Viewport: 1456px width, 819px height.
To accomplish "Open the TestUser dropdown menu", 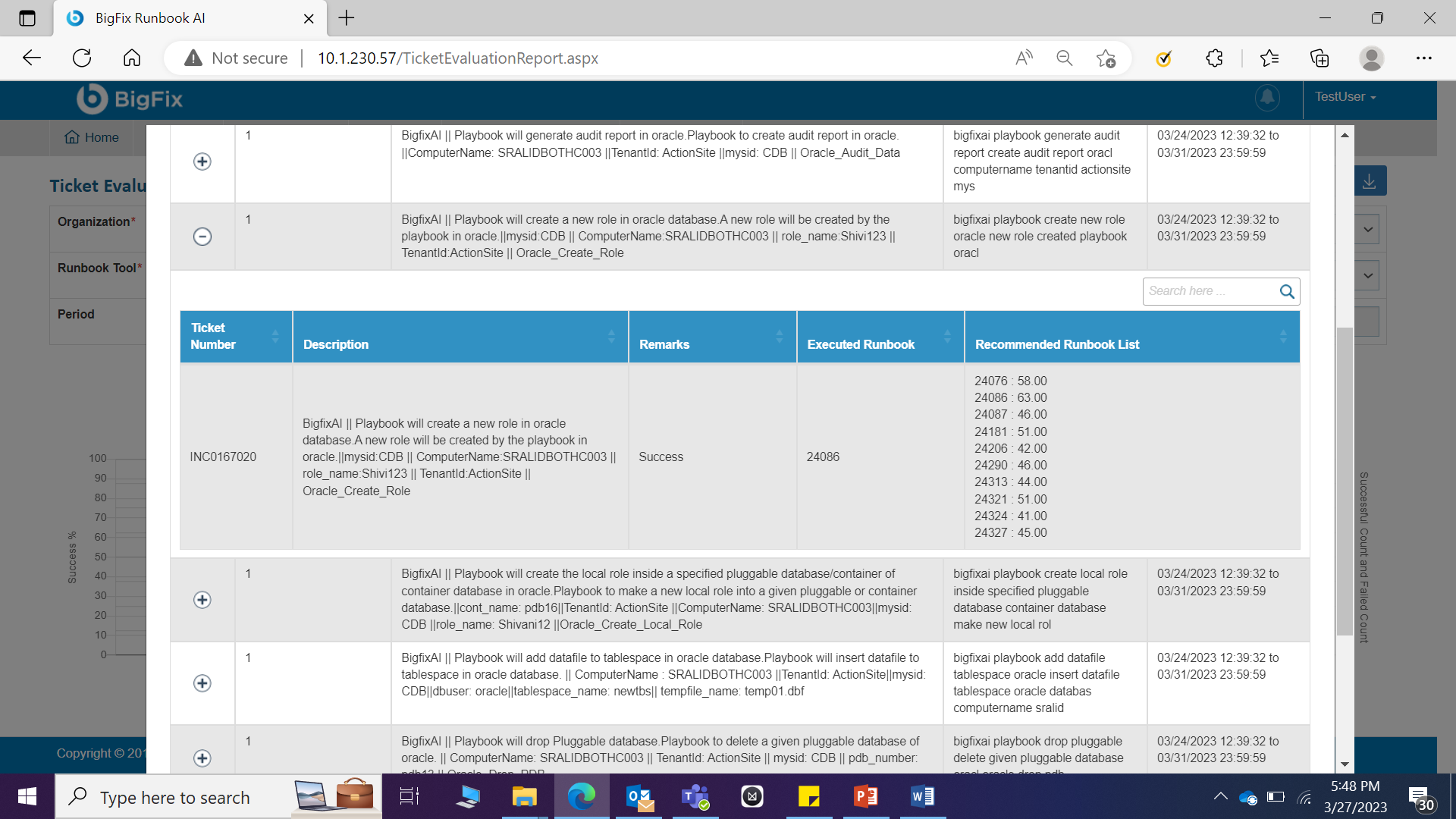I will [1345, 97].
